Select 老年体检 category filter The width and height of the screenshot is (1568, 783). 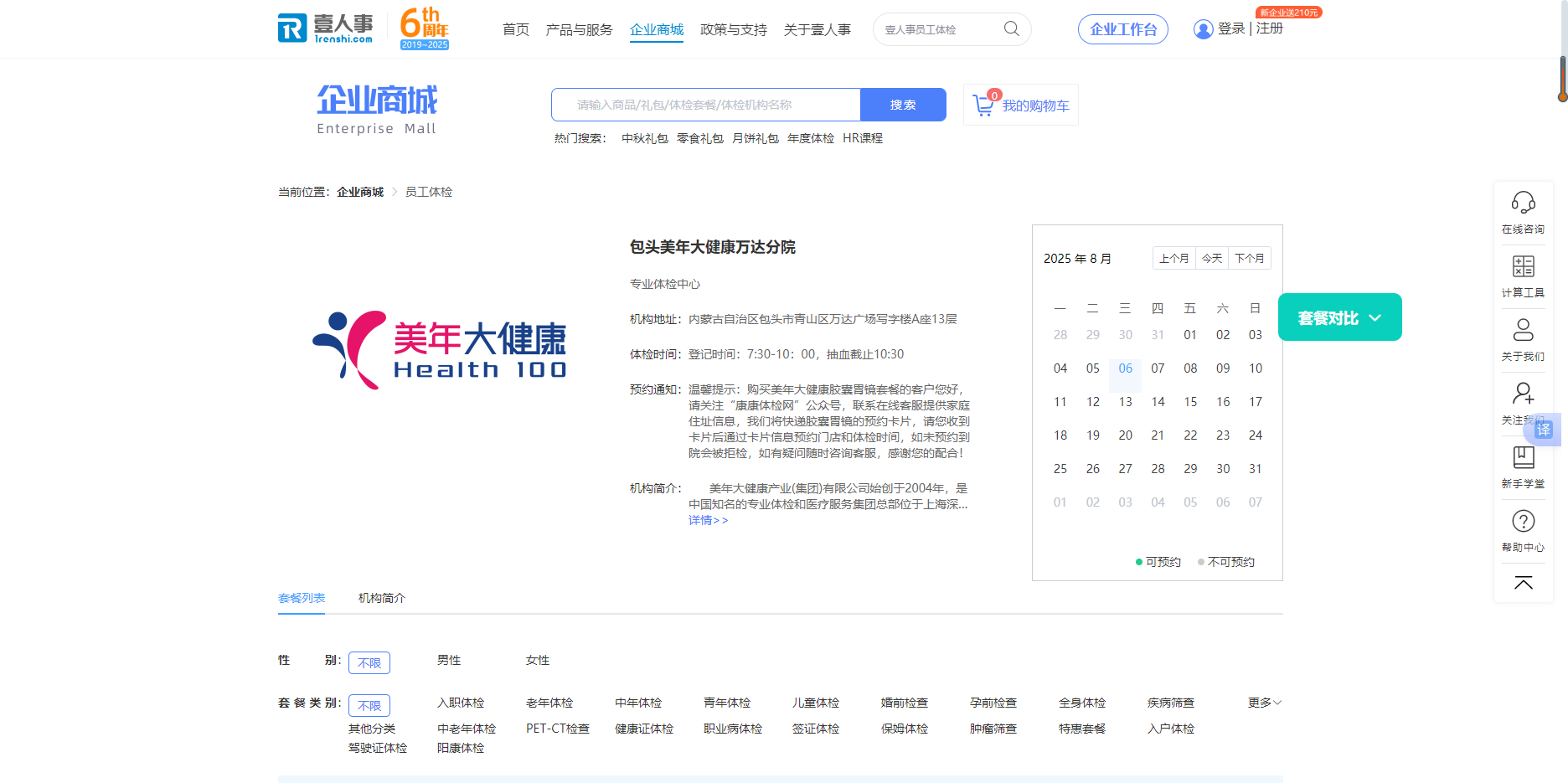tap(549, 703)
